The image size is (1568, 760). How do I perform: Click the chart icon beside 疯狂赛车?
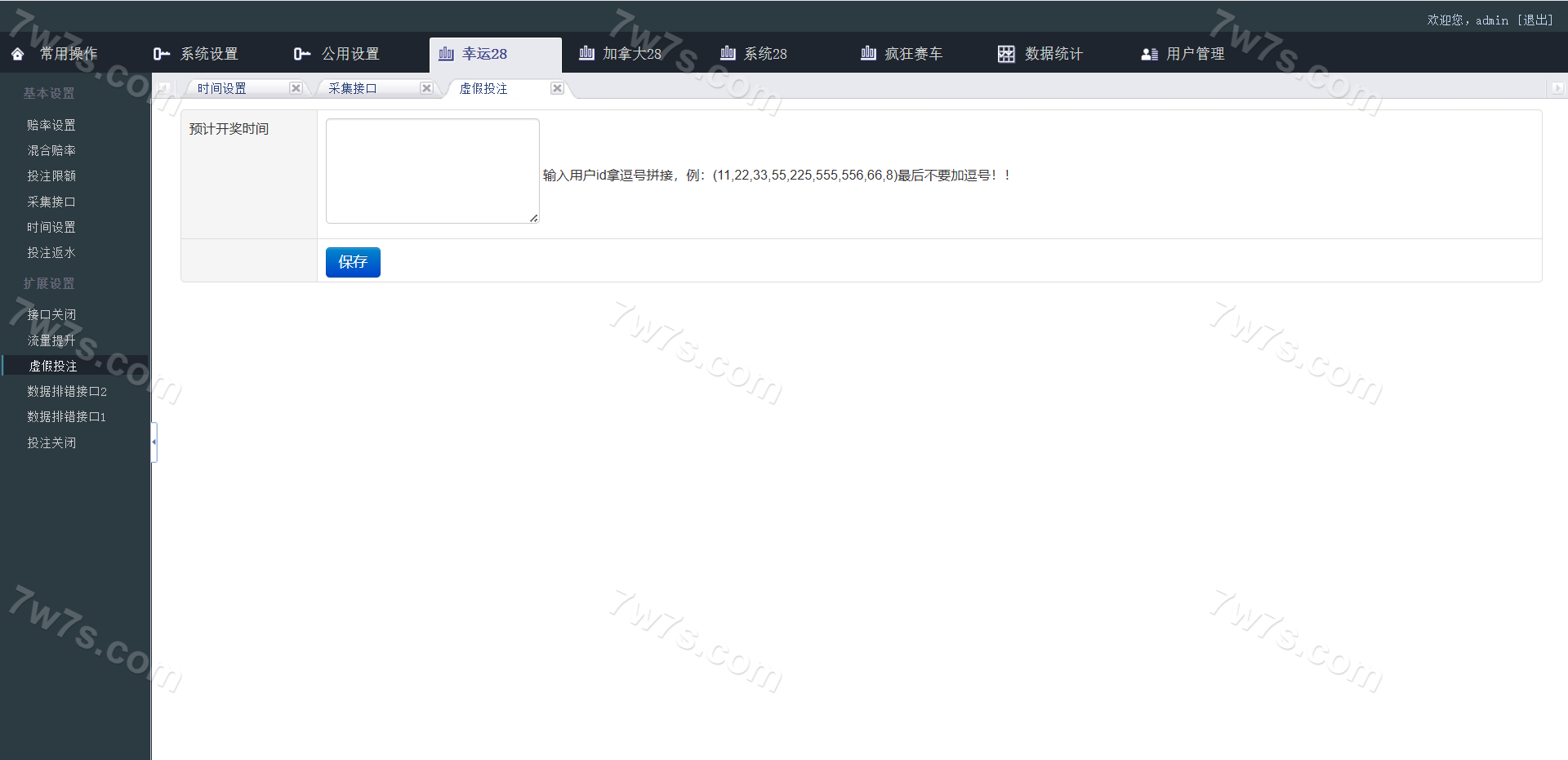pos(868,54)
